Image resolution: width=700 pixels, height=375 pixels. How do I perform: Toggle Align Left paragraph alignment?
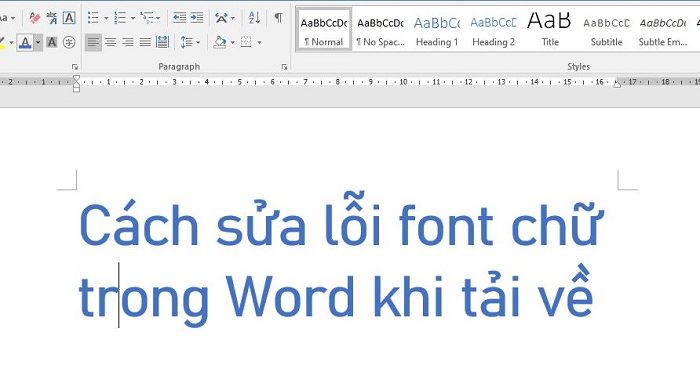click(x=93, y=42)
